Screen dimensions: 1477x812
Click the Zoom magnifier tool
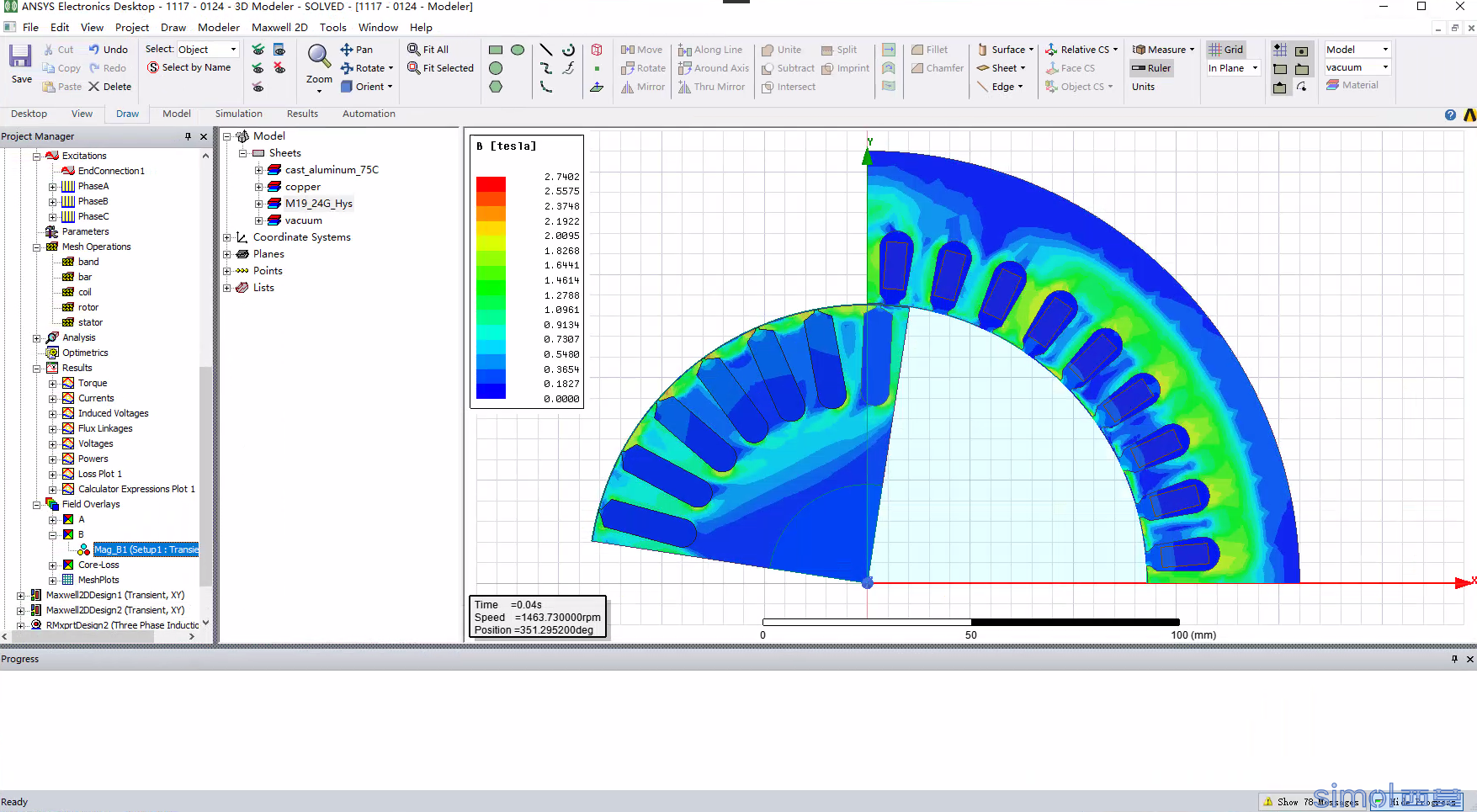(319, 56)
